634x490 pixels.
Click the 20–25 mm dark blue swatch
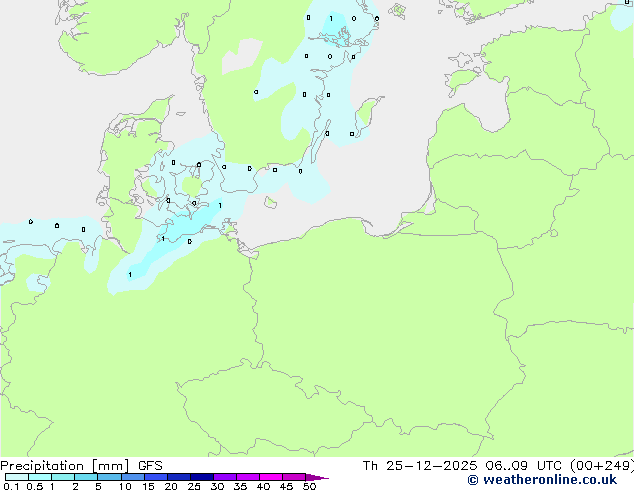pyautogui.click(x=179, y=477)
